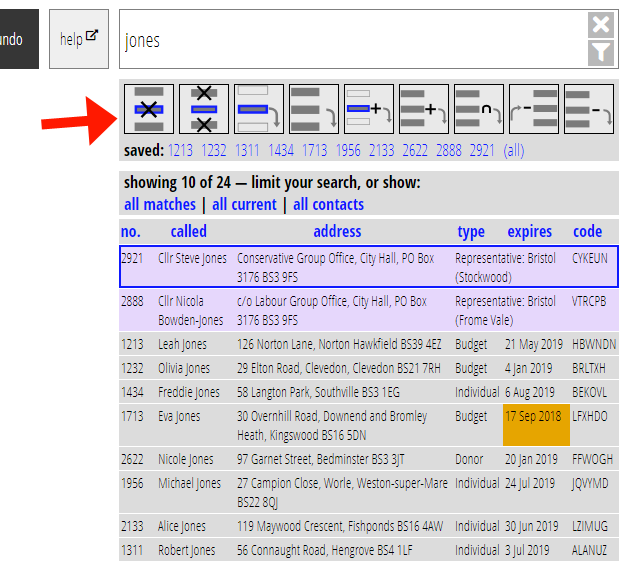Open saved record 1232 link
Image resolution: width=625 pixels, height=575 pixels.
coord(214,151)
